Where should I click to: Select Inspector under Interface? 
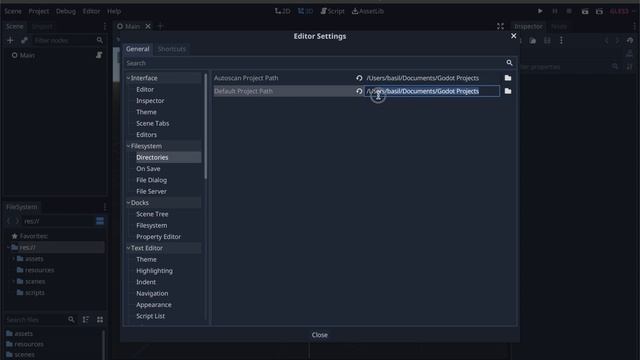[x=150, y=100]
